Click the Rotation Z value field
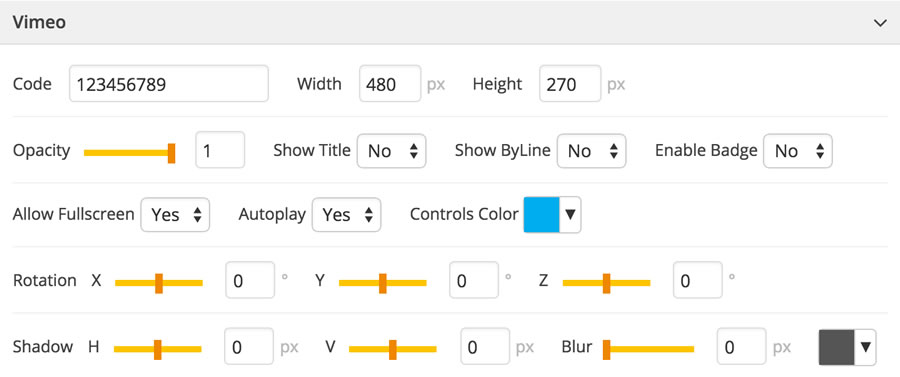 tap(698, 280)
